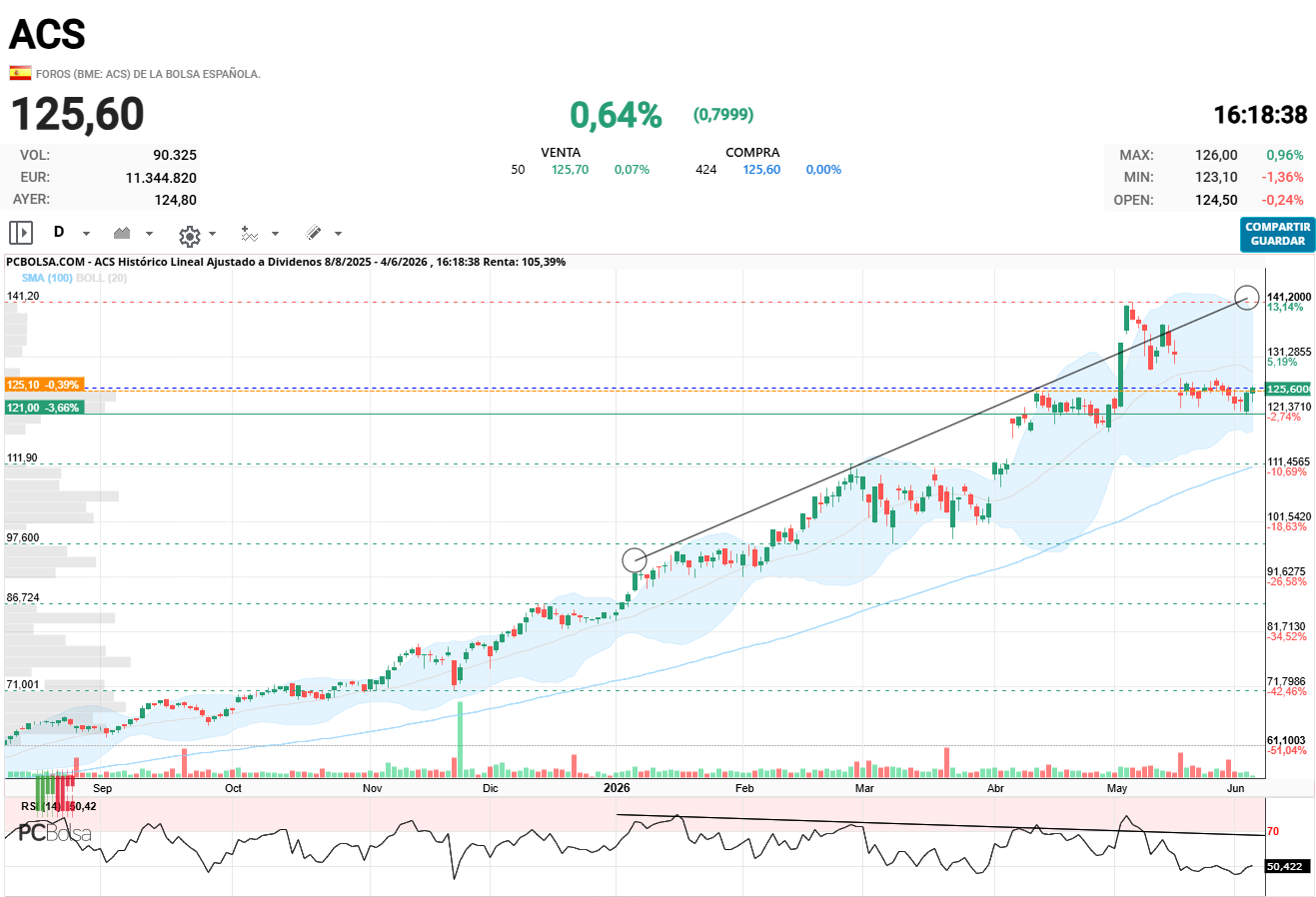Click the 2026 label on time axis

point(617,788)
